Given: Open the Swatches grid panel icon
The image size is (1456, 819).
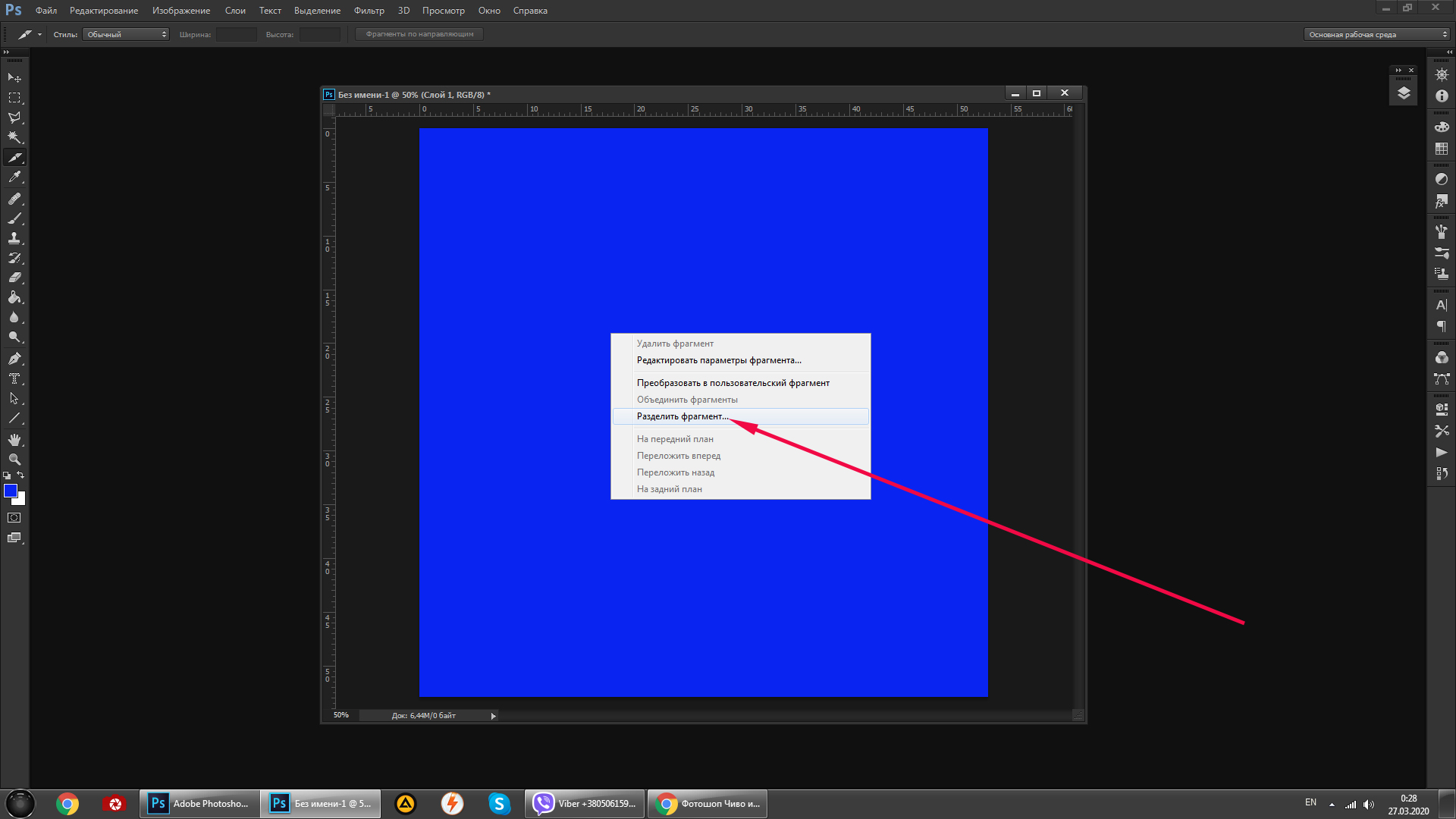Looking at the screenshot, I should click(x=1442, y=149).
